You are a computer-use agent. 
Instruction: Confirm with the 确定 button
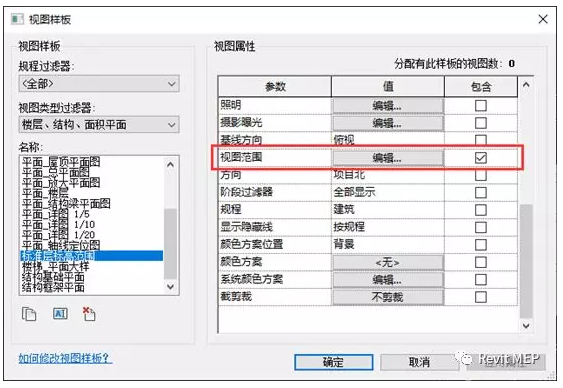334,362
